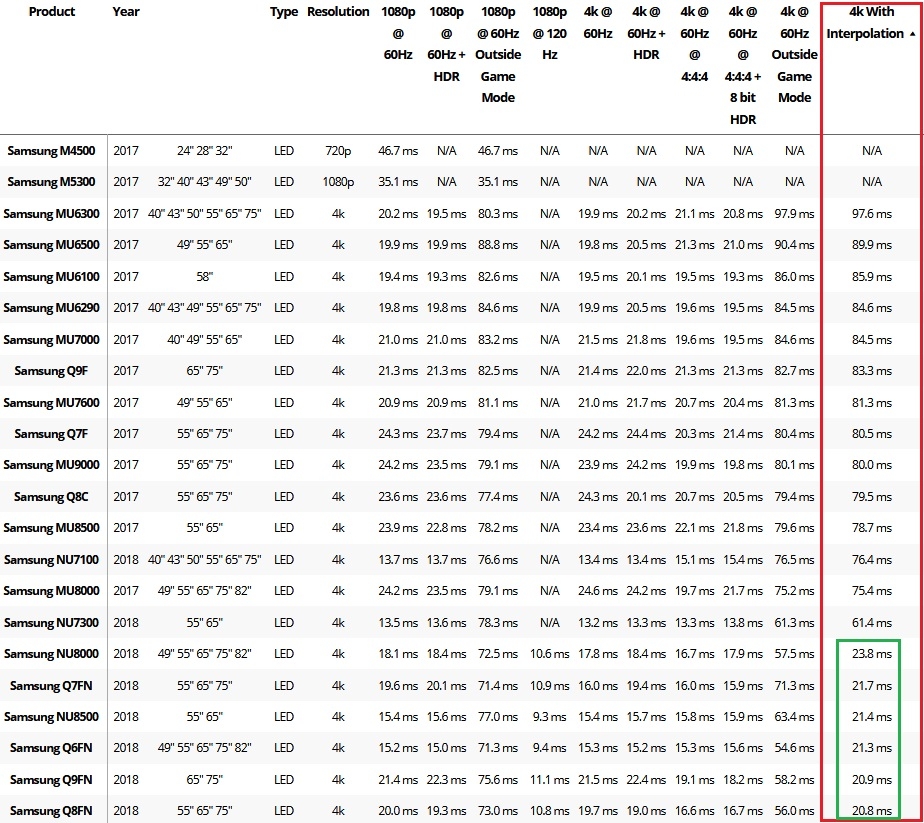Image resolution: width=924 pixels, height=823 pixels.
Task: Open the Samsung MU6500 product link
Action: (x=51, y=245)
